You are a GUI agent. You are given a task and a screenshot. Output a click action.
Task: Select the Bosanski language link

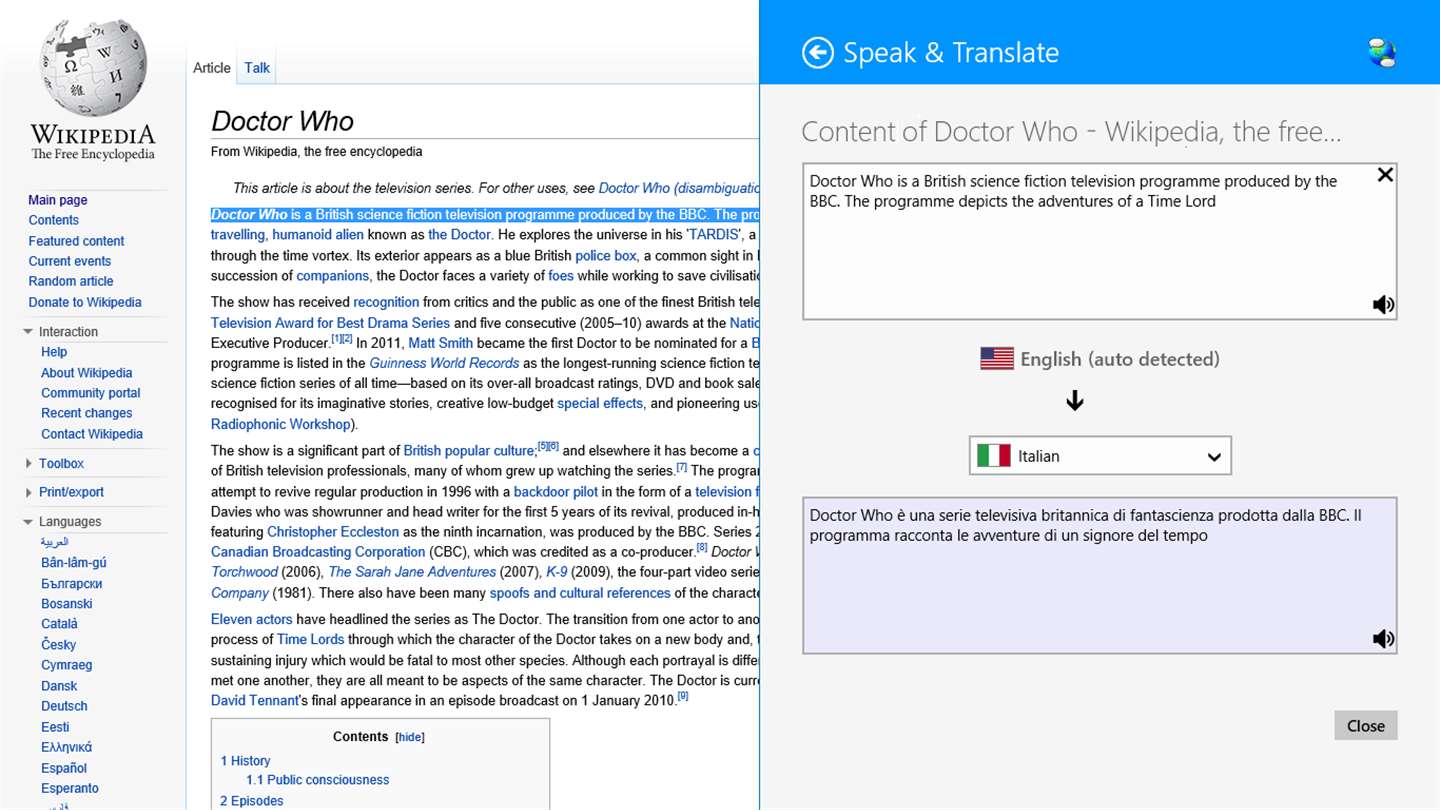click(x=67, y=604)
